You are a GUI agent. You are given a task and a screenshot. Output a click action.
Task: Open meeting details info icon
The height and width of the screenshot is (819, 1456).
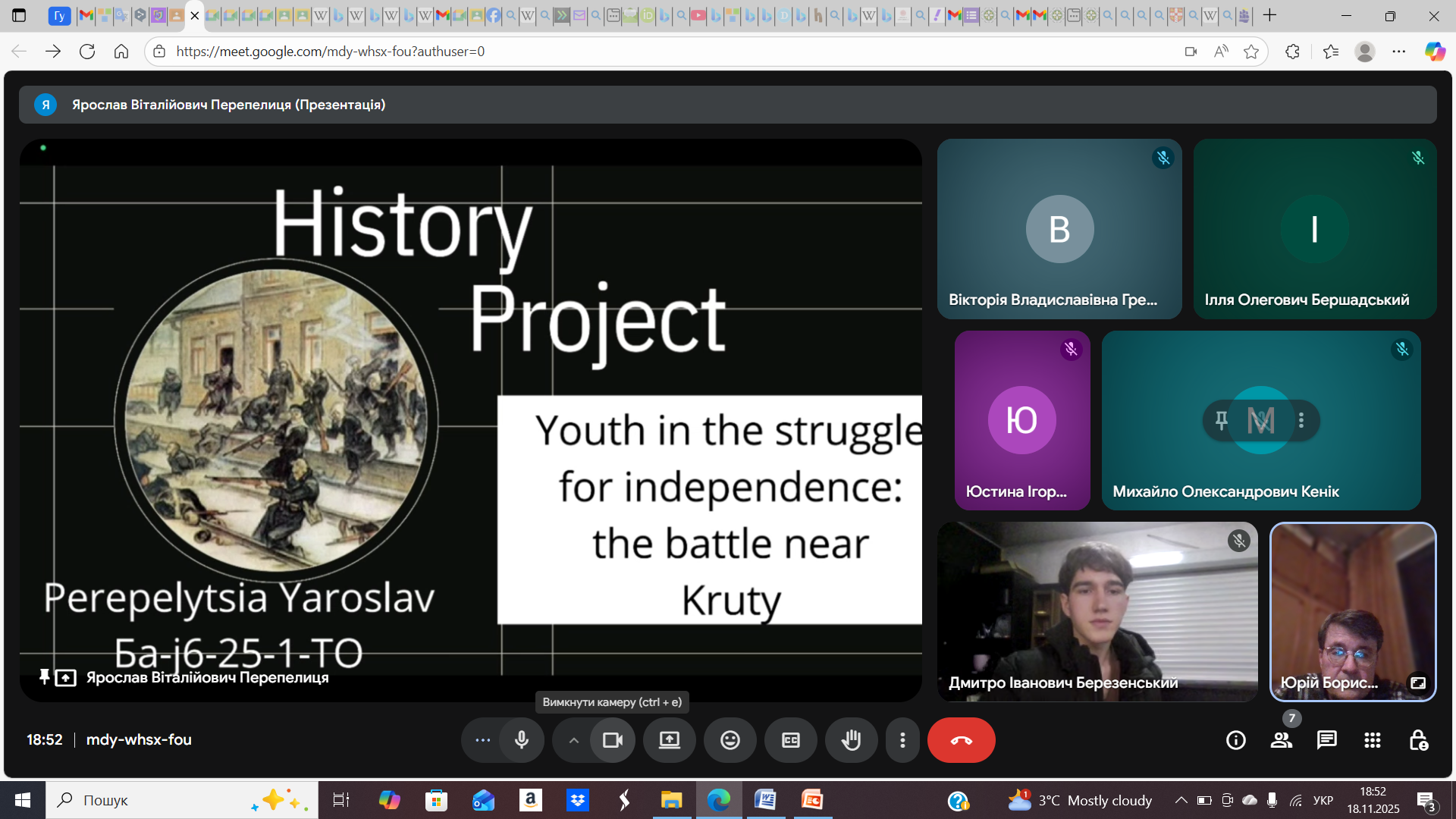point(1235,740)
